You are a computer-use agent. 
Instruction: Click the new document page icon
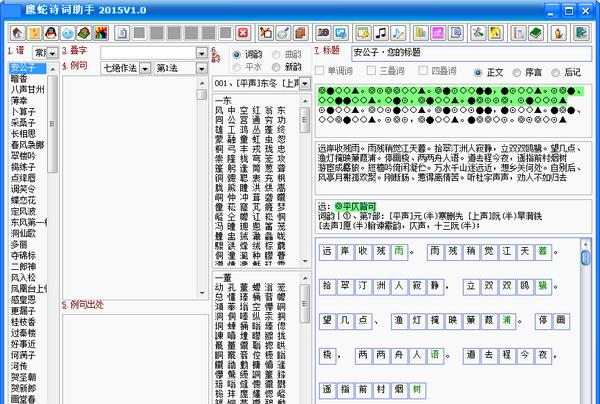[x=121, y=32]
